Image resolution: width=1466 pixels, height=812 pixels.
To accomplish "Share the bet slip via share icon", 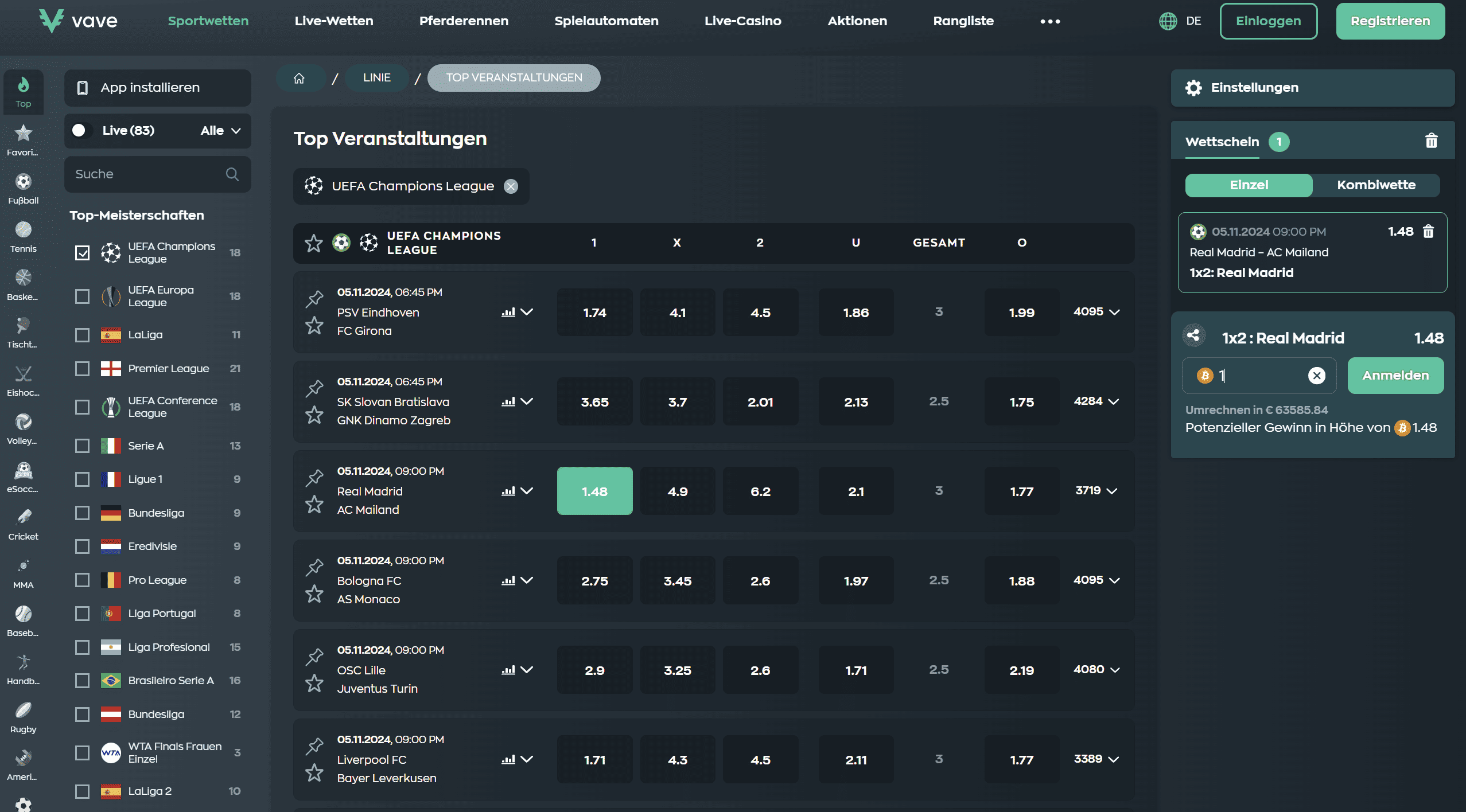I will (1193, 336).
